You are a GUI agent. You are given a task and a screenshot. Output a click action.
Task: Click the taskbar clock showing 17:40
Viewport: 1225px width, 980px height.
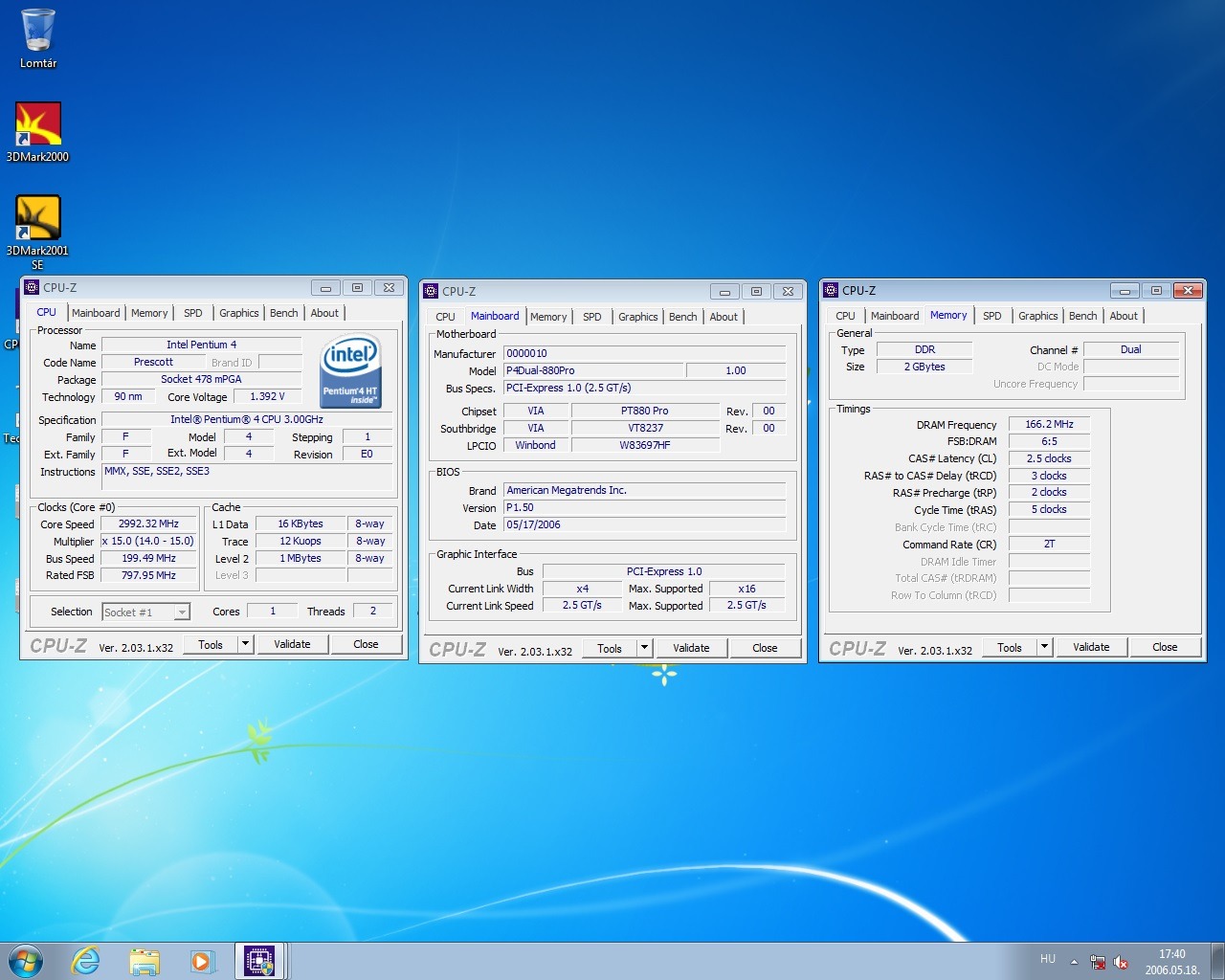(x=1171, y=962)
